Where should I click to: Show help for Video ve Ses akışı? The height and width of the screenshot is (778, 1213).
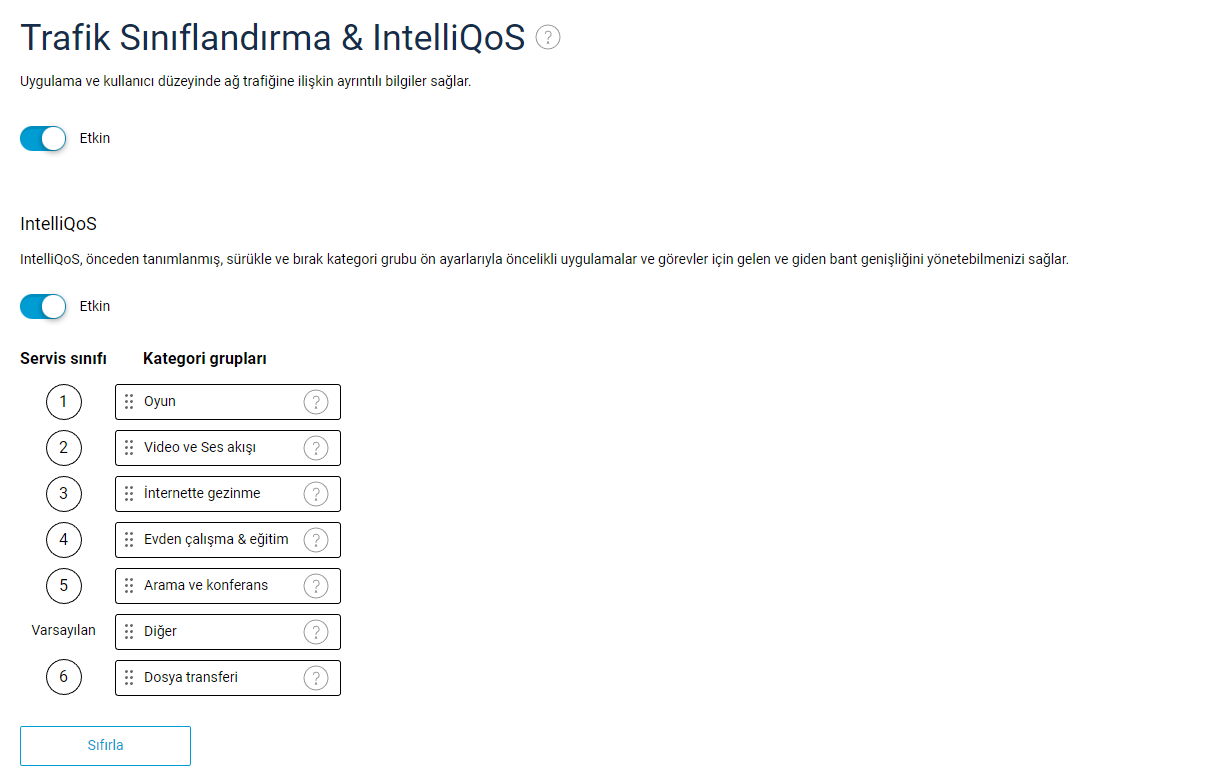point(315,448)
